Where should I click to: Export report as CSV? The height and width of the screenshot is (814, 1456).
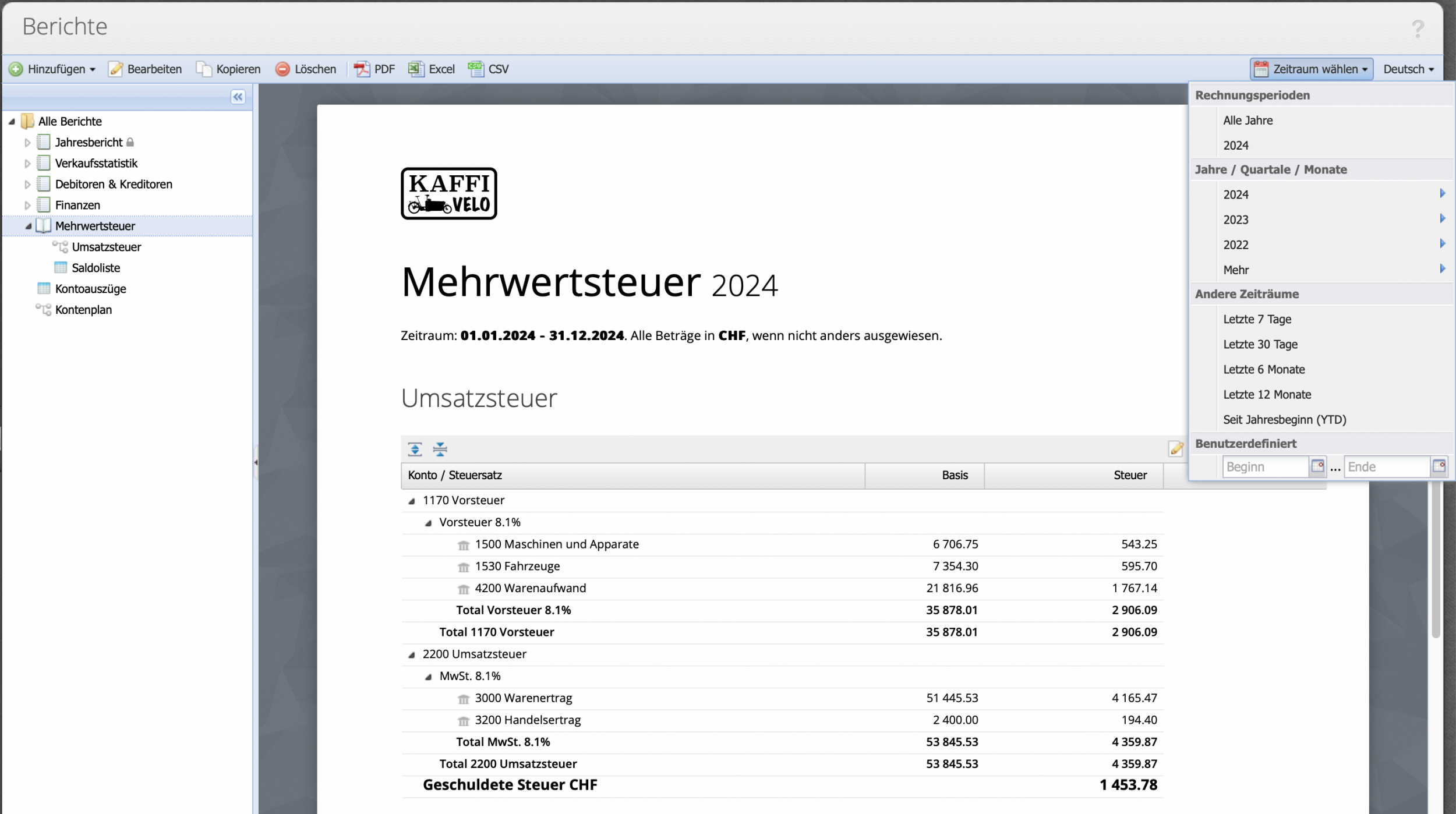(x=488, y=69)
